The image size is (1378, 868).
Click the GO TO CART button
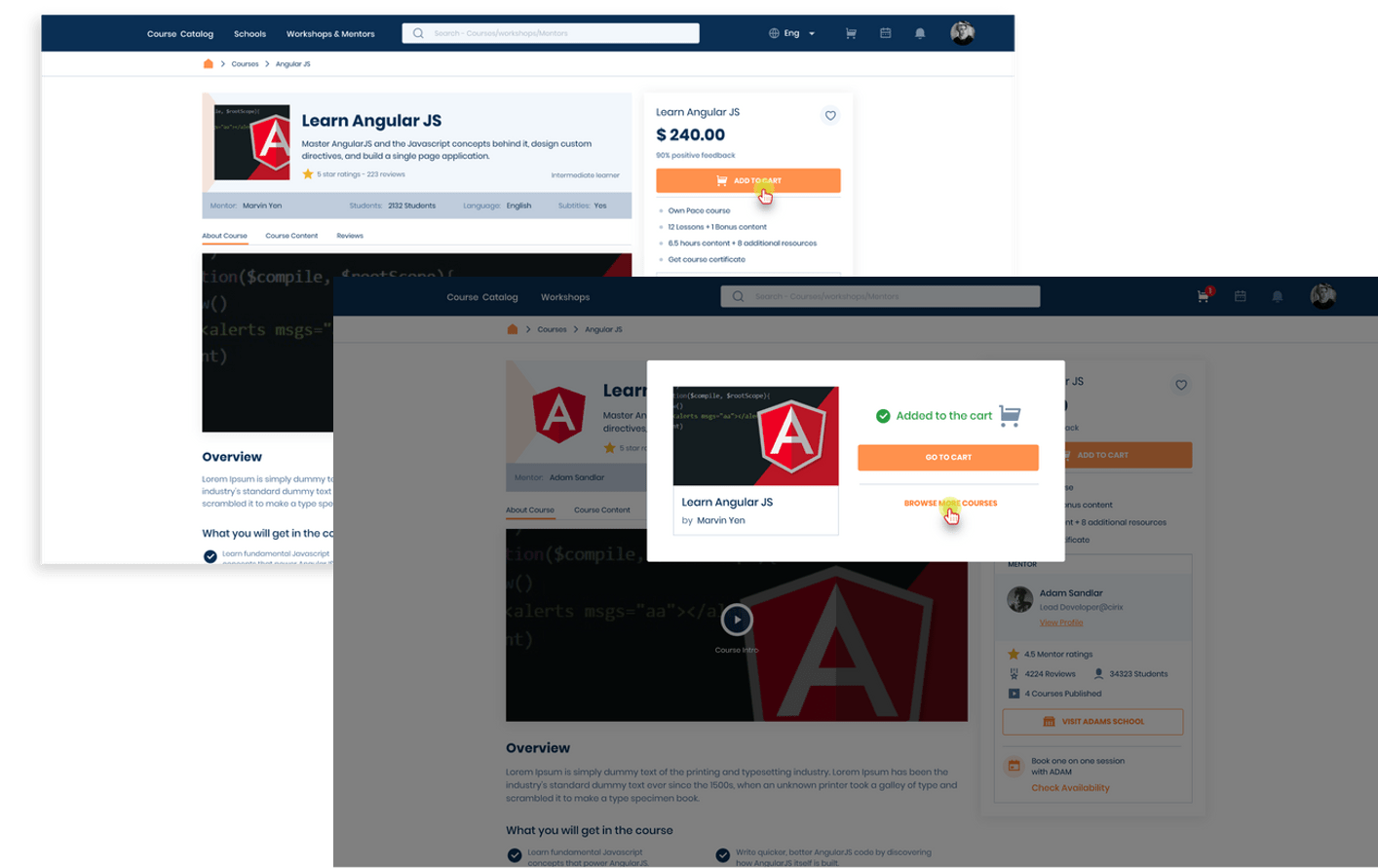click(948, 457)
